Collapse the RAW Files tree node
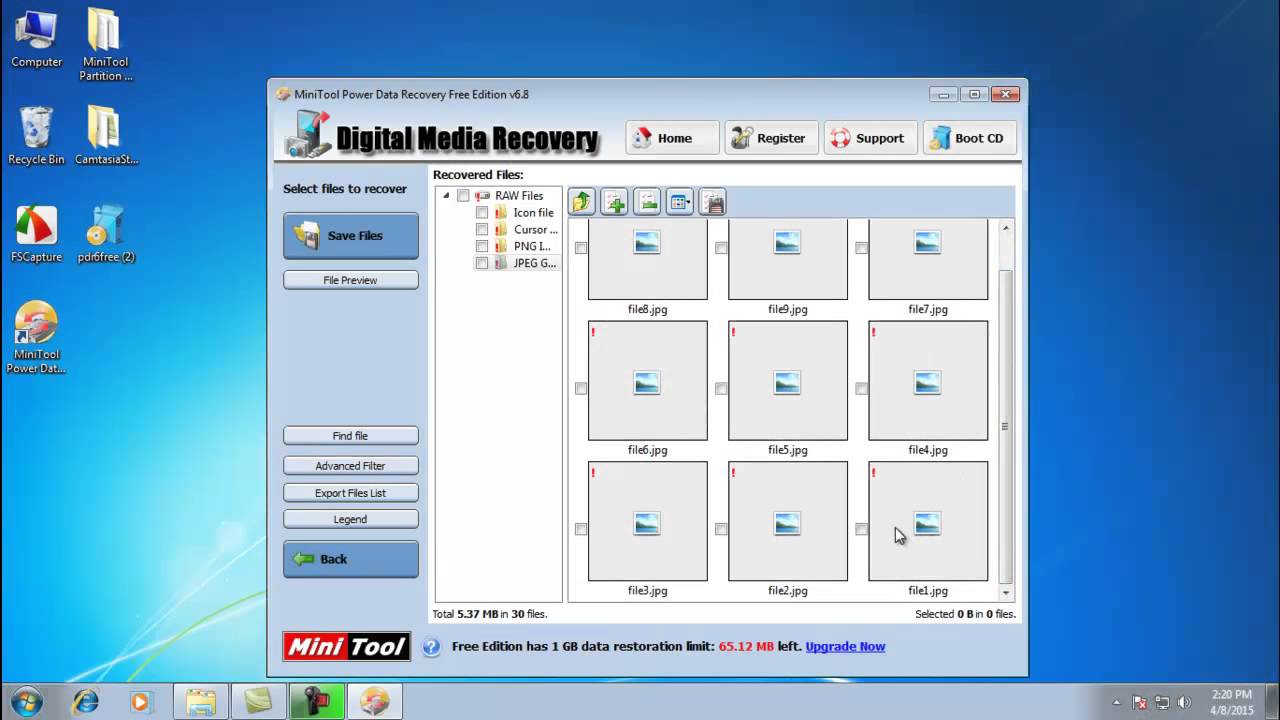1280x720 pixels. (x=446, y=196)
